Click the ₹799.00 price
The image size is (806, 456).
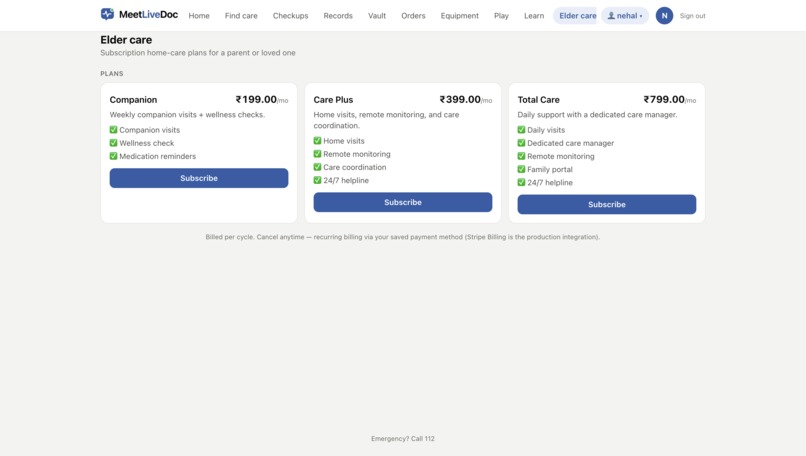click(x=664, y=99)
